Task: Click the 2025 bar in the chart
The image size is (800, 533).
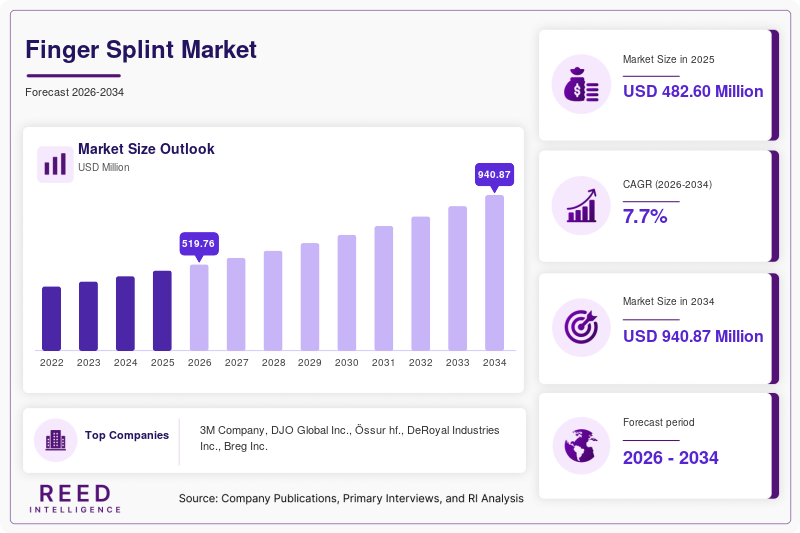Action: point(162,311)
